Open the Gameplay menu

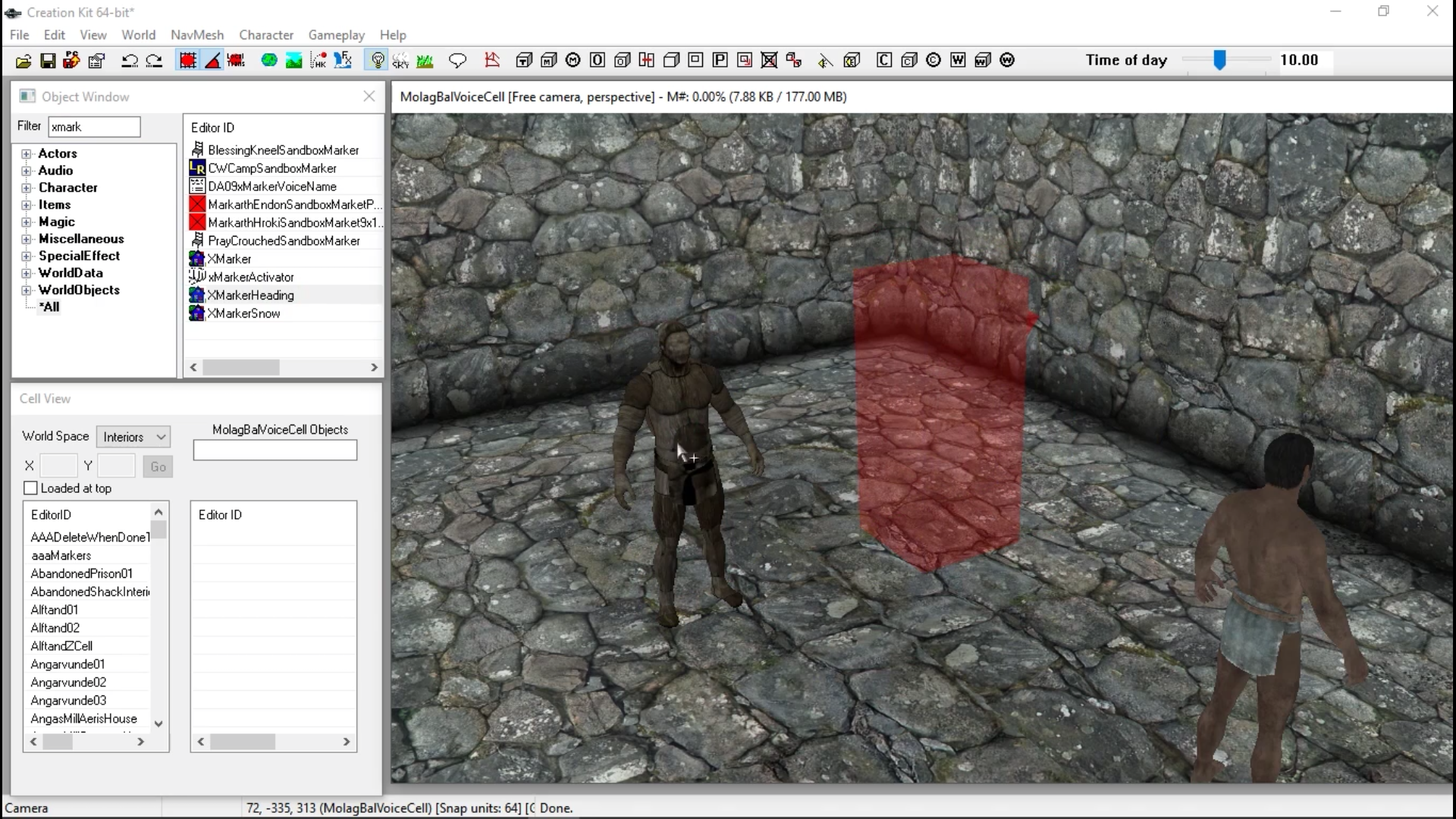point(336,35)
